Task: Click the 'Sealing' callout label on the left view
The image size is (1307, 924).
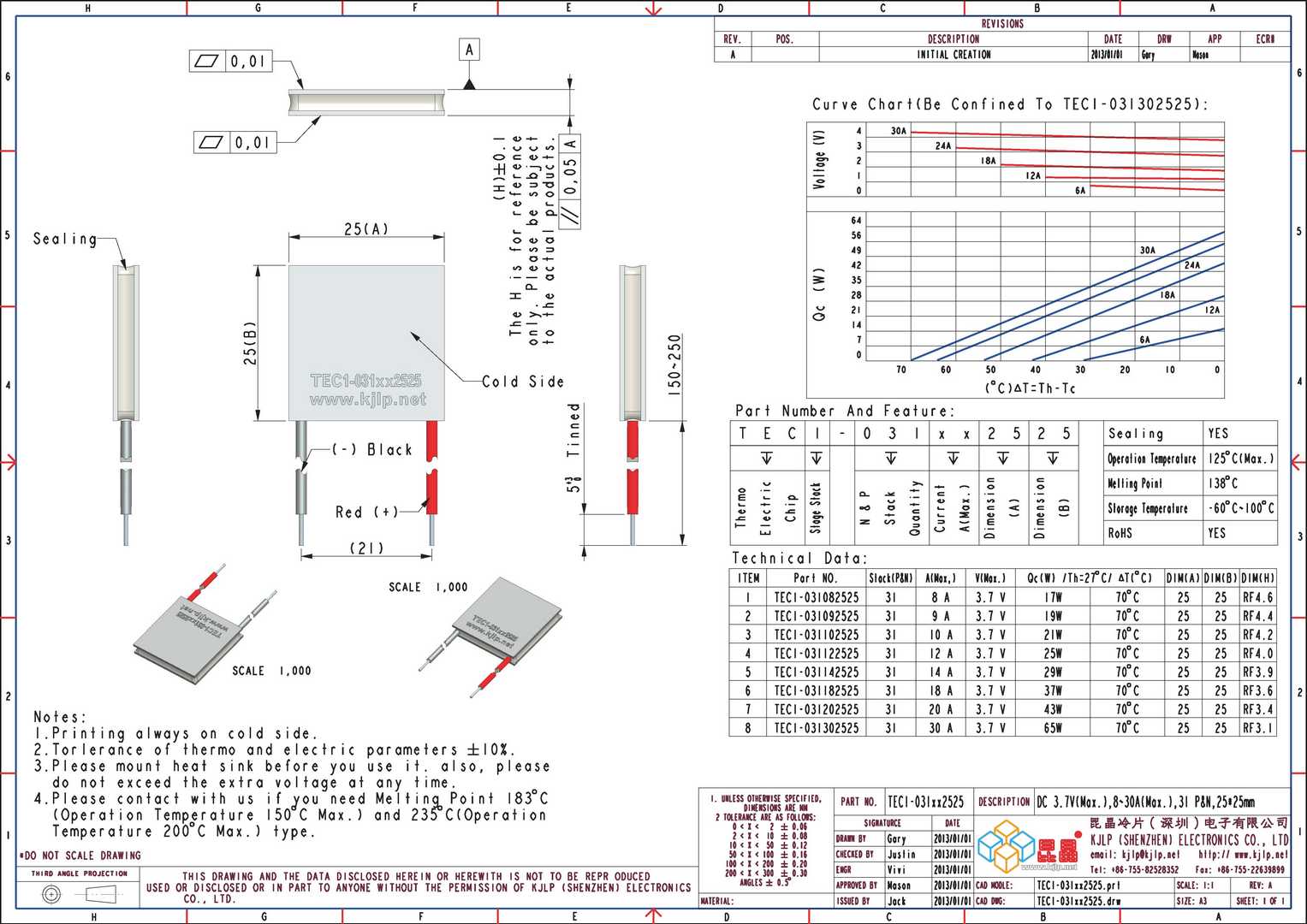Action: [65, 239]
